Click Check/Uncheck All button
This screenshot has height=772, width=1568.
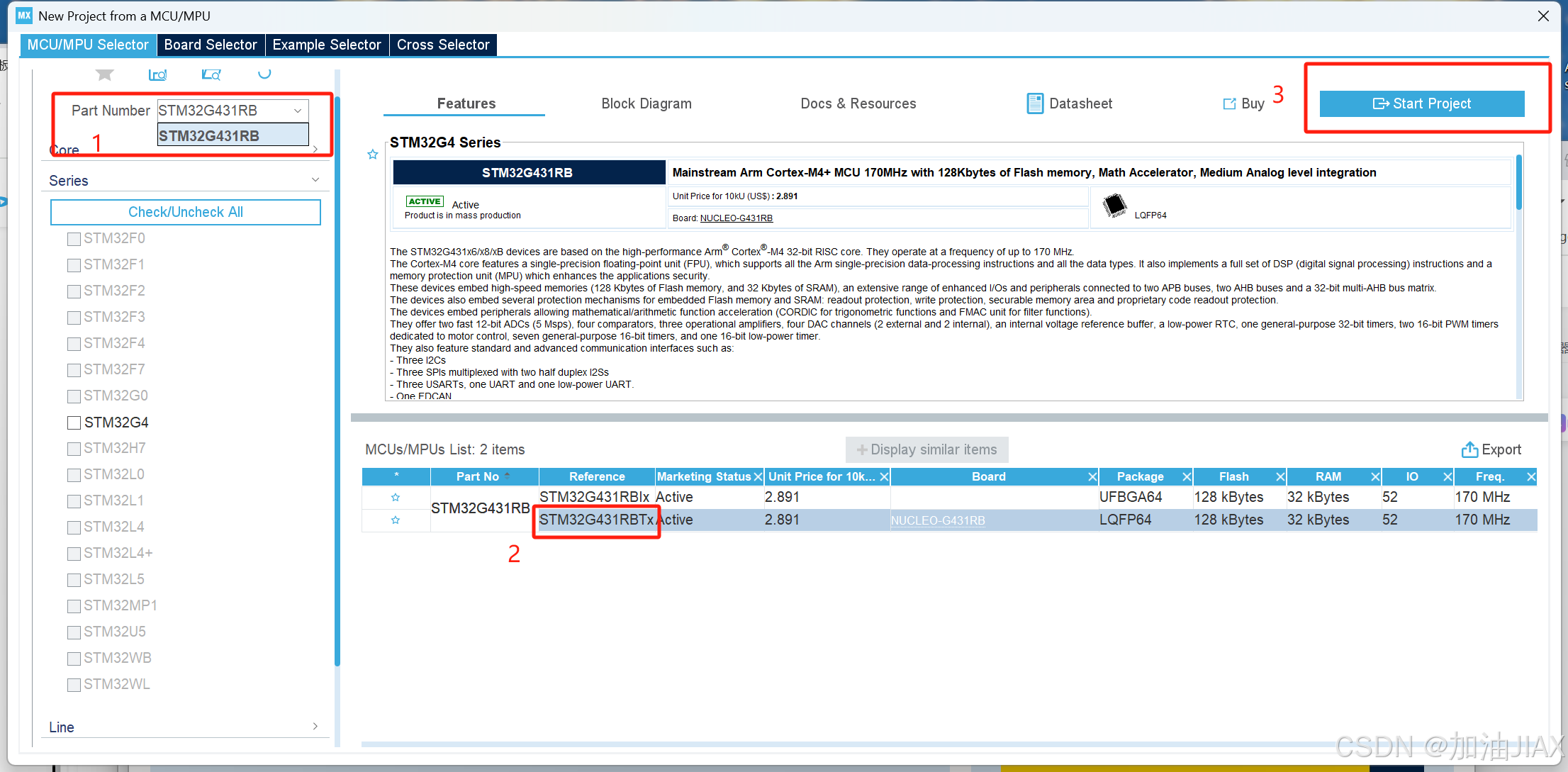point(186,212)
